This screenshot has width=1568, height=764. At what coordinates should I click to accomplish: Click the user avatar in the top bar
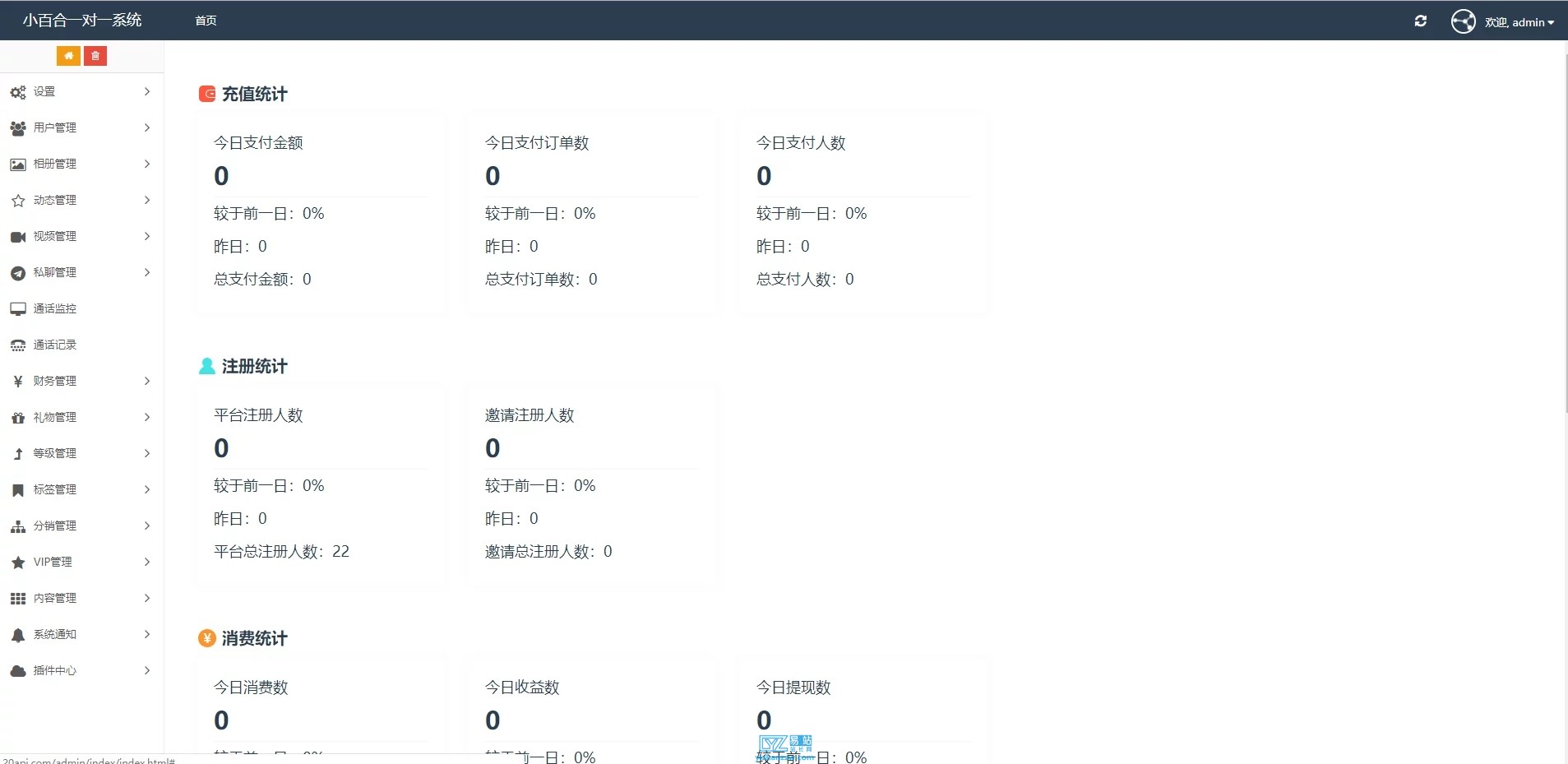(1463, 21)
